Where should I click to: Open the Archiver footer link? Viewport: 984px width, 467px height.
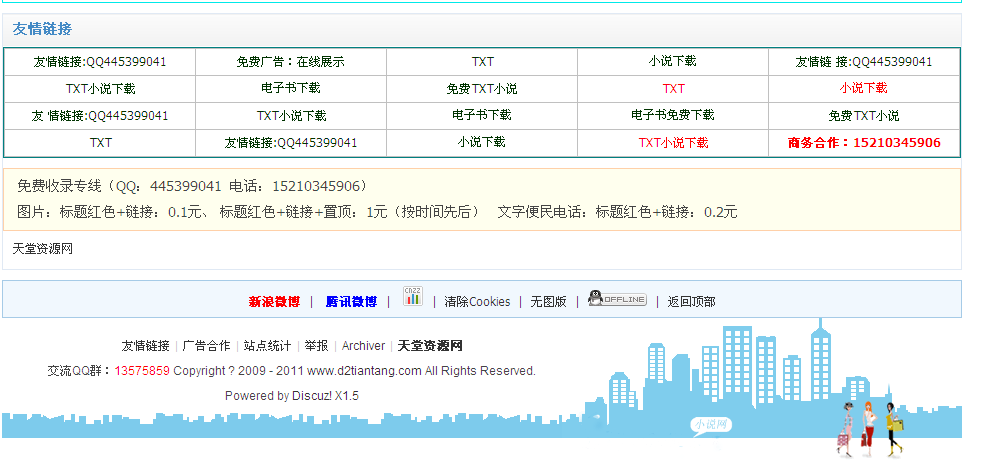point(363,346)
